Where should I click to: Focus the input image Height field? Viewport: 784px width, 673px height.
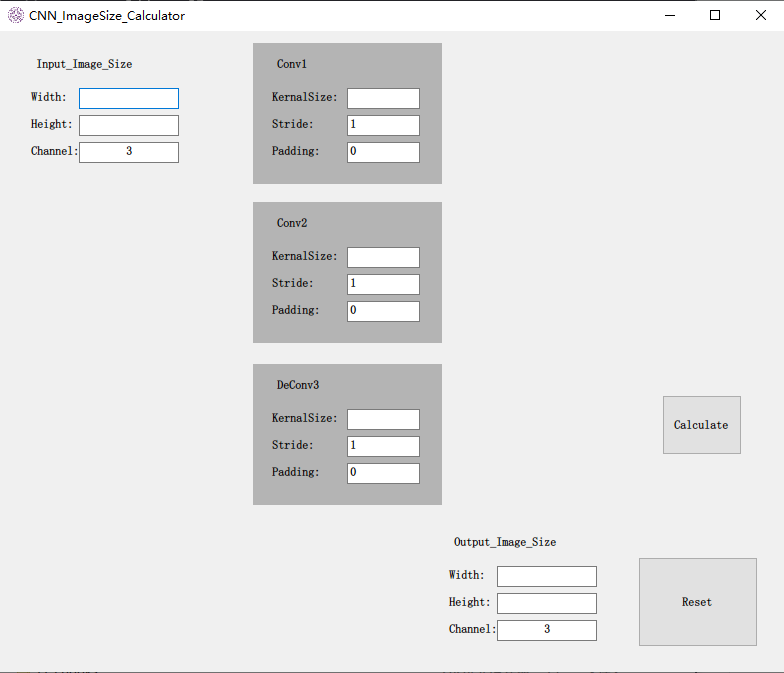pos(129,125)
